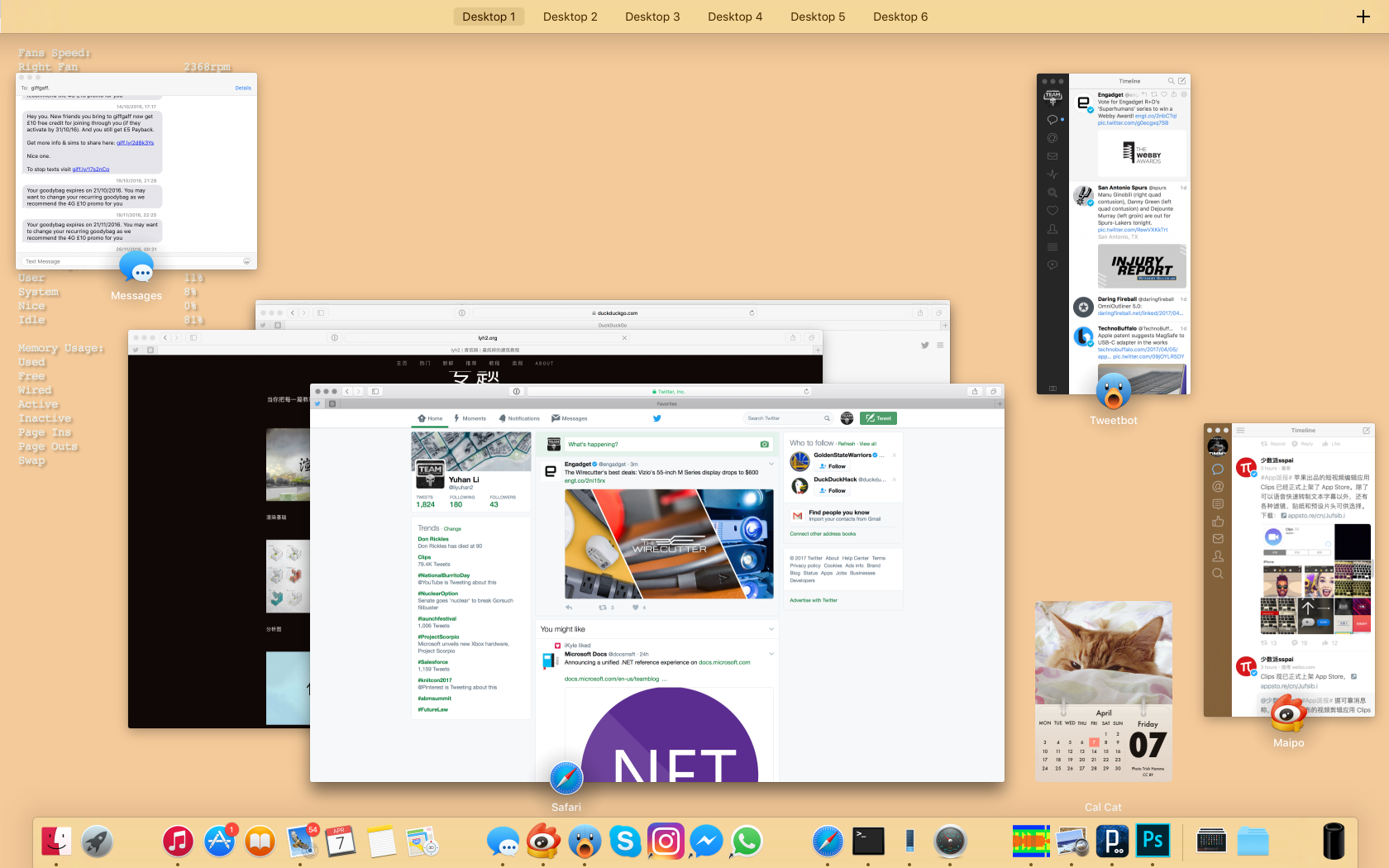This screenshot has width=1389, height=868.
Task: Toggle sidebar button in Twitter Safari window
Action: (x=375, y=392)
